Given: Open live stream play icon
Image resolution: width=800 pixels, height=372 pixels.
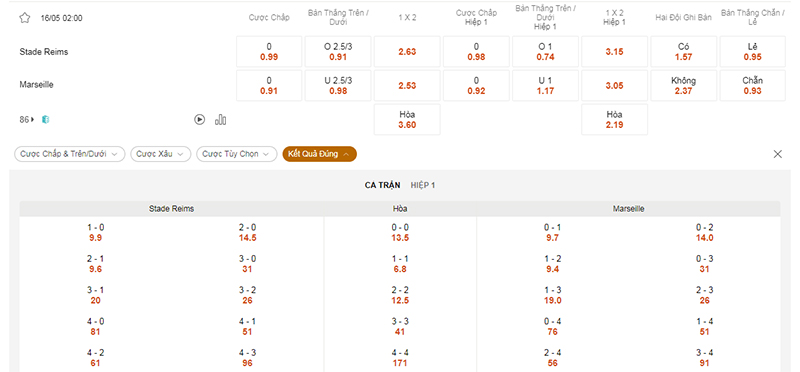Looking at the screenshot, I should (199, 119).
